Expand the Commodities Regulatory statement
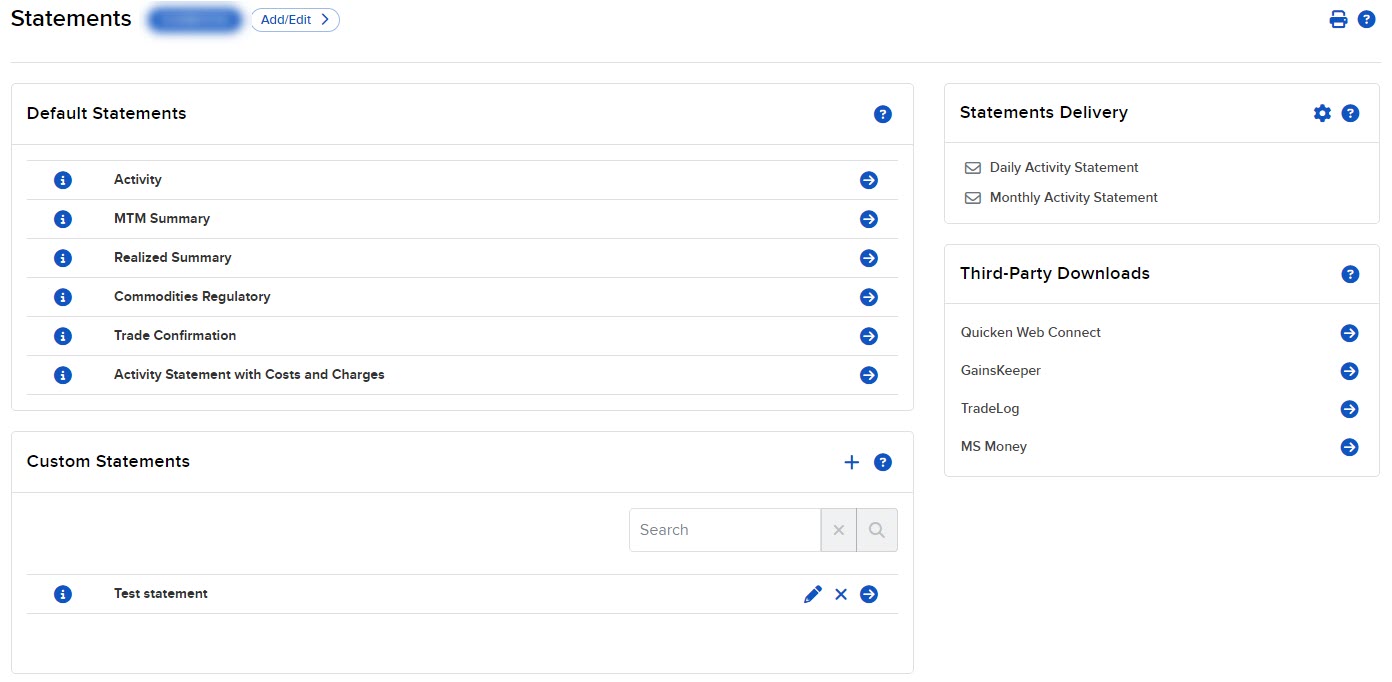Viewport: 1392px width, 682px height. pos(868,297)
